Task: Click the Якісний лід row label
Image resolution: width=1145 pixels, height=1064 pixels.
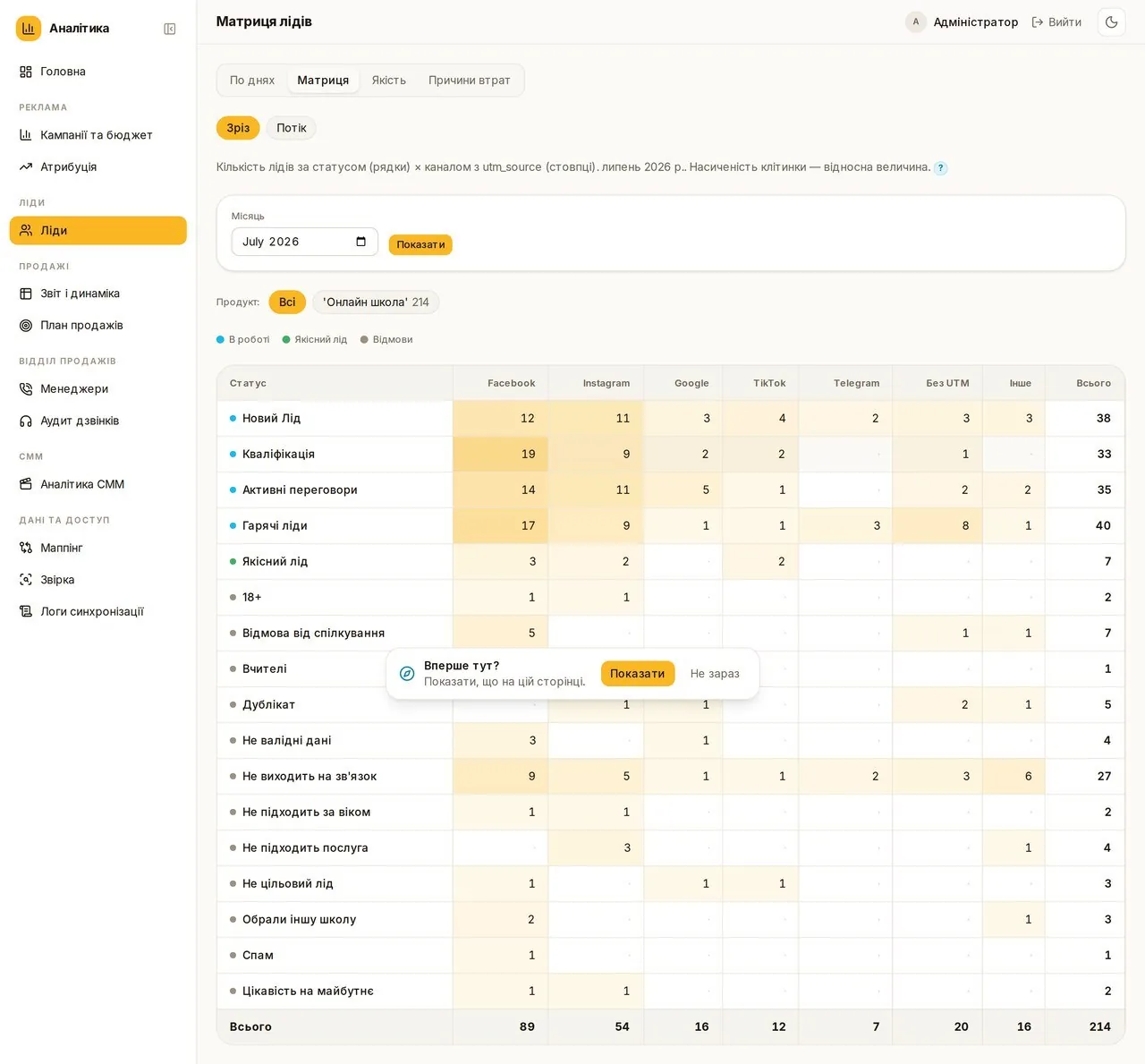Action: tap(275, 561)
